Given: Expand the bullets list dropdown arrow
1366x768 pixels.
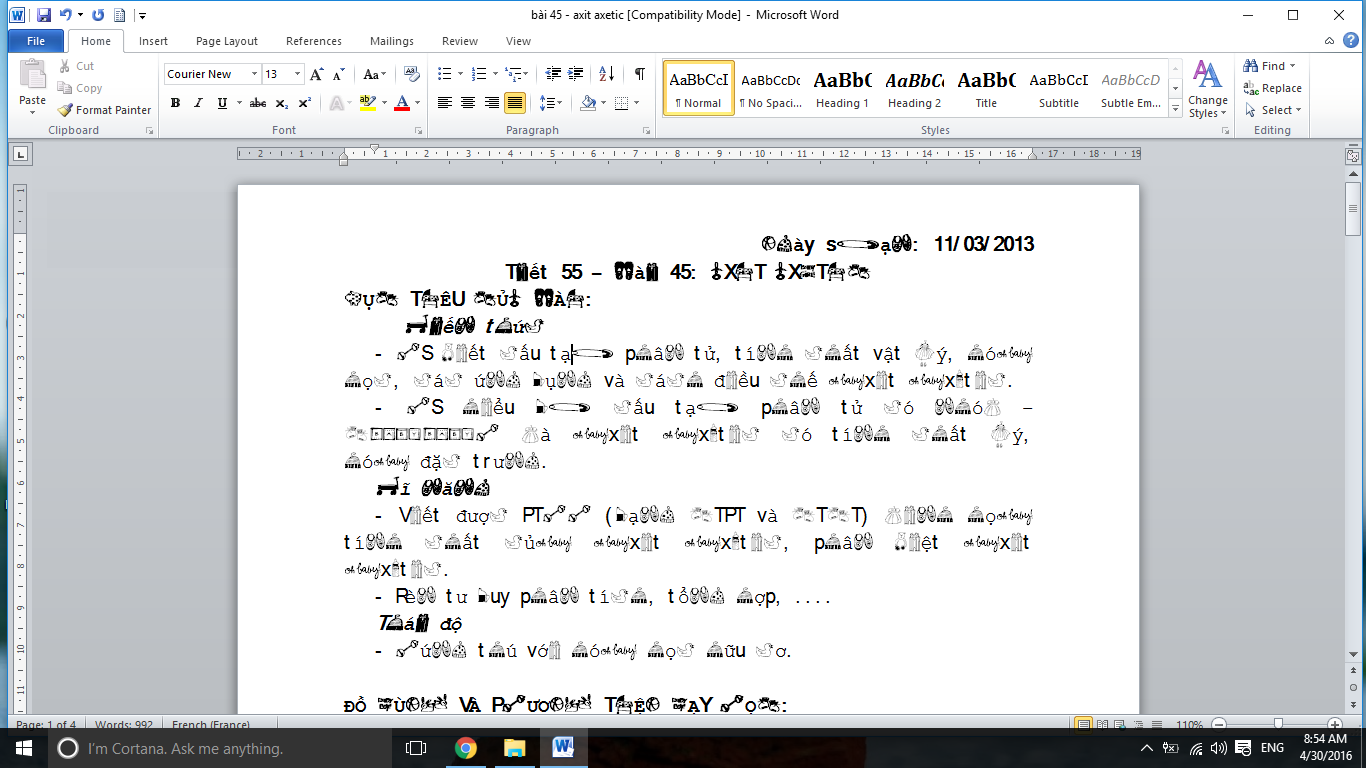Looking at the screenshot, I should [460, 74].
